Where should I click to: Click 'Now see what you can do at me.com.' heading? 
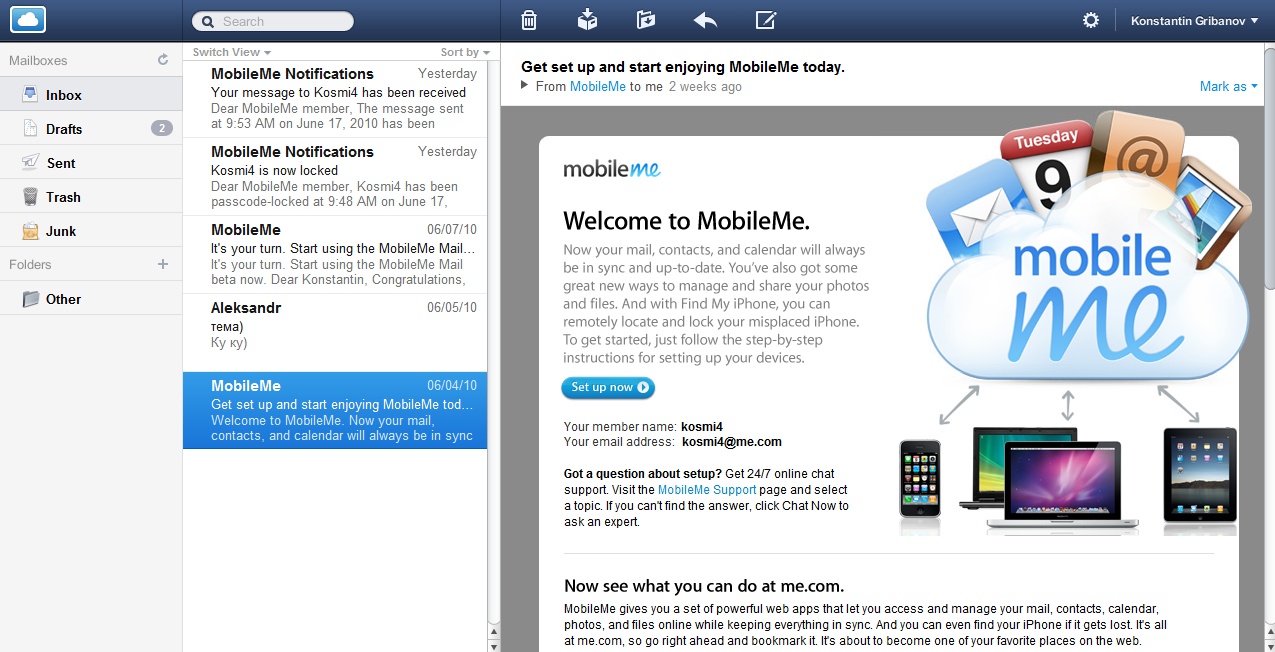pyautogui.click(x=704, y=586)
